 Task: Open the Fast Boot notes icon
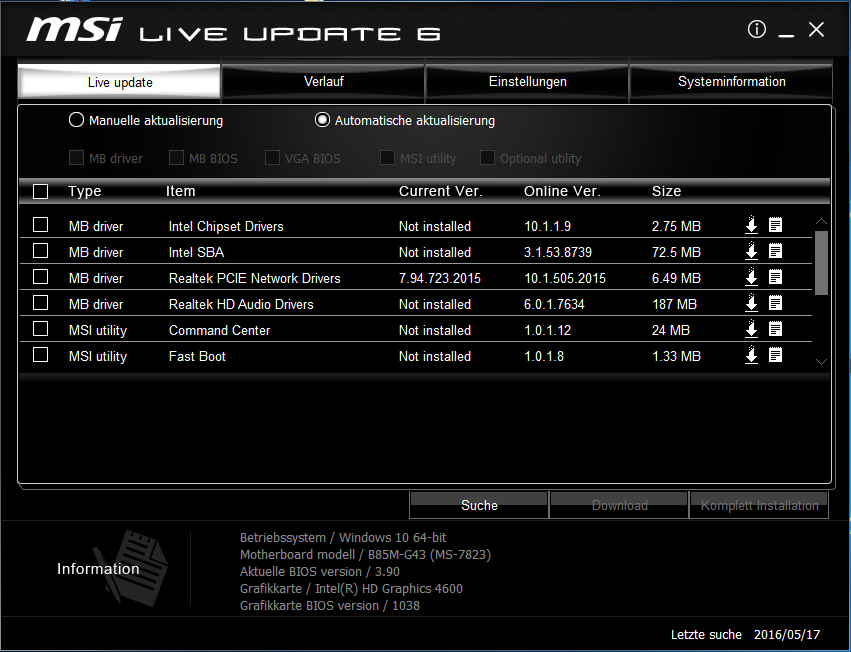tap(776, 355)
